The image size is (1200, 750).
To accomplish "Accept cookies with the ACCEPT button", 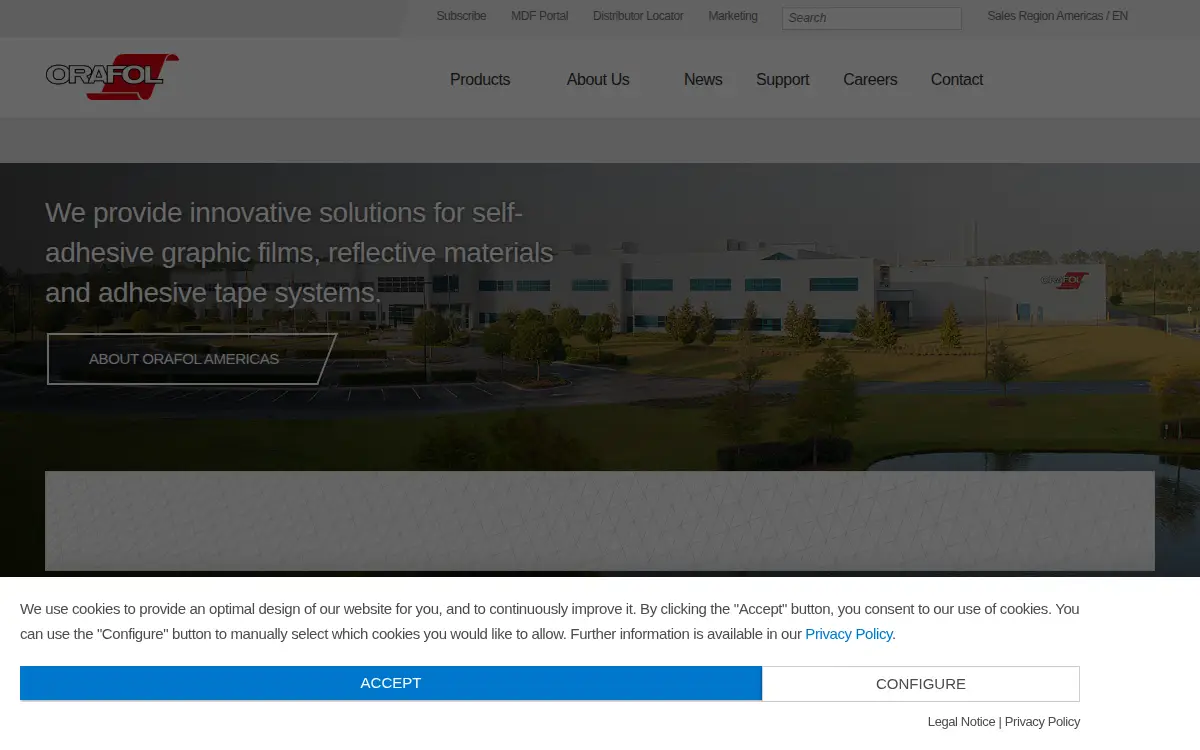I will pos(391,683).
